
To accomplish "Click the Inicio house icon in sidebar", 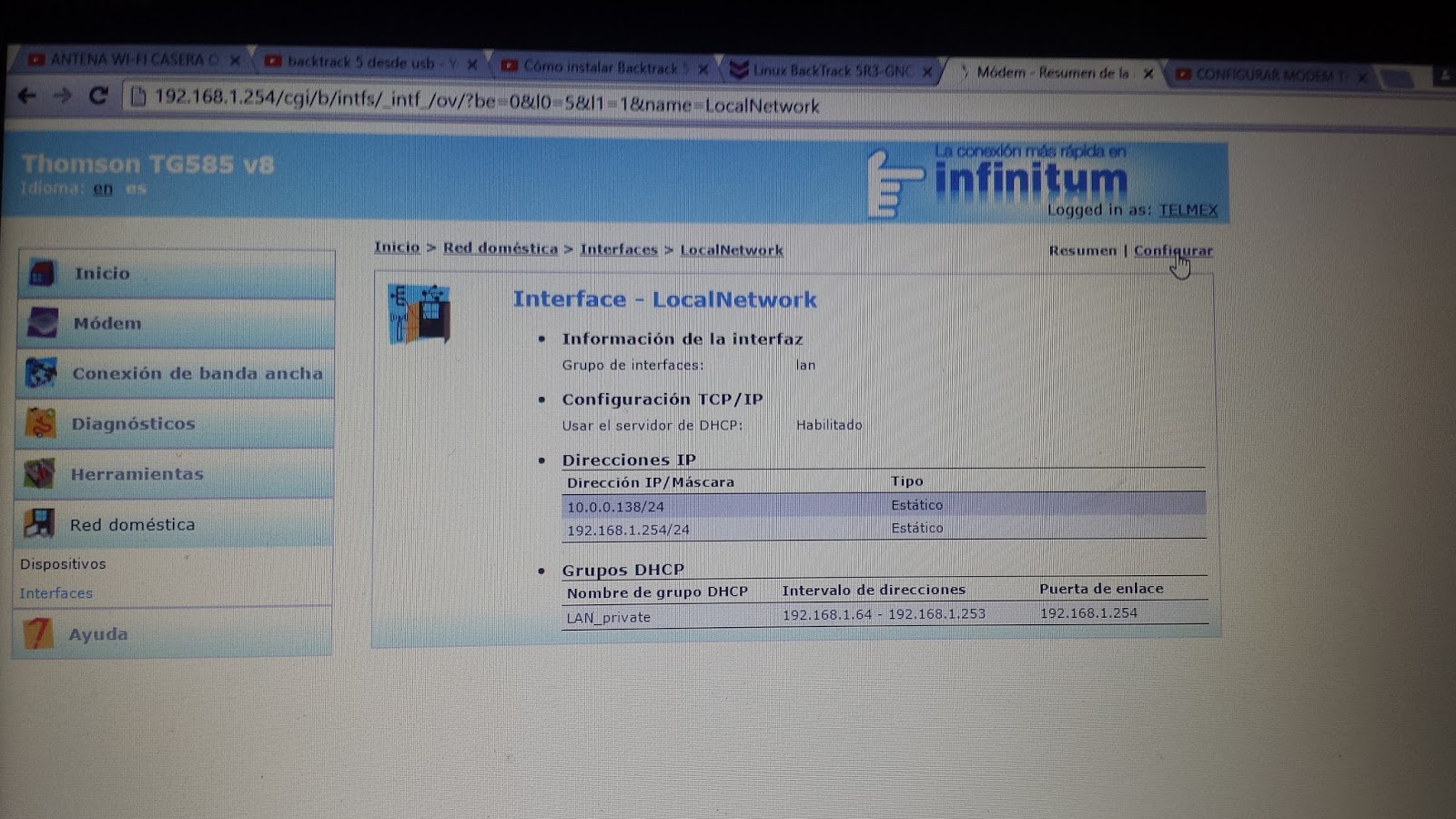I will (40, 273).
